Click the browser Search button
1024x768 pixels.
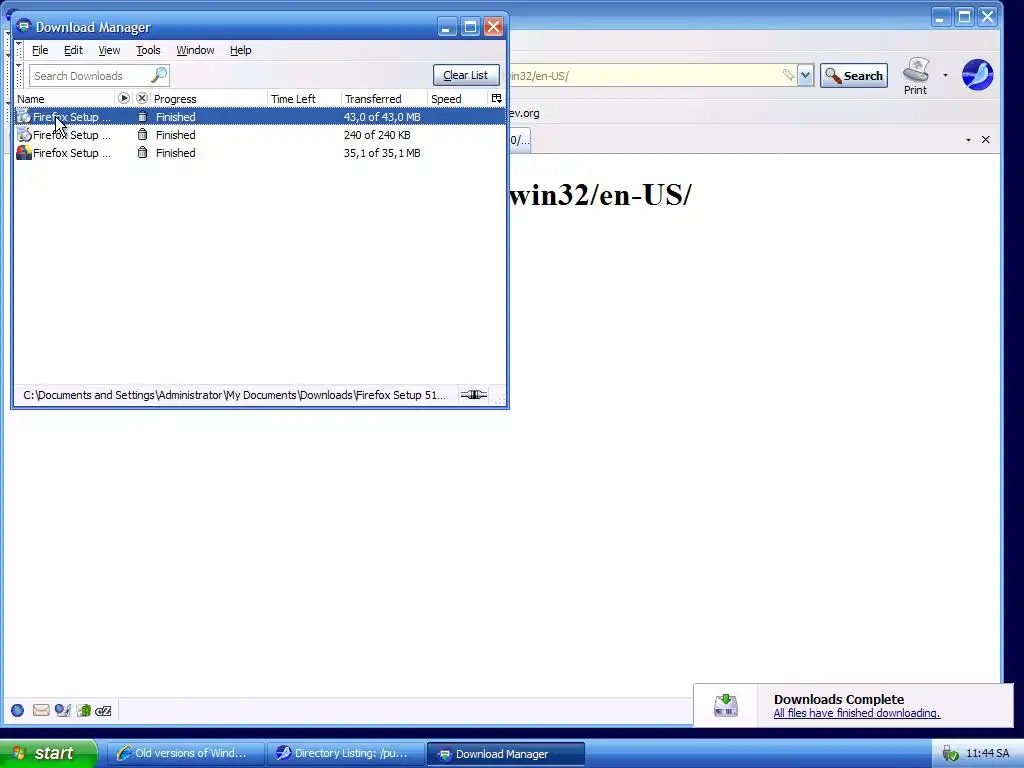(854, 75)
